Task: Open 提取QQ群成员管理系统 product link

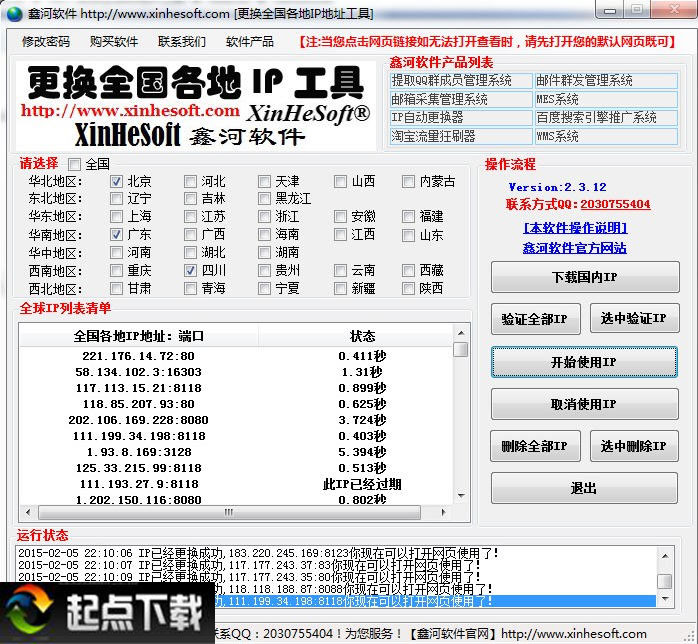Action: coord(461,81)
